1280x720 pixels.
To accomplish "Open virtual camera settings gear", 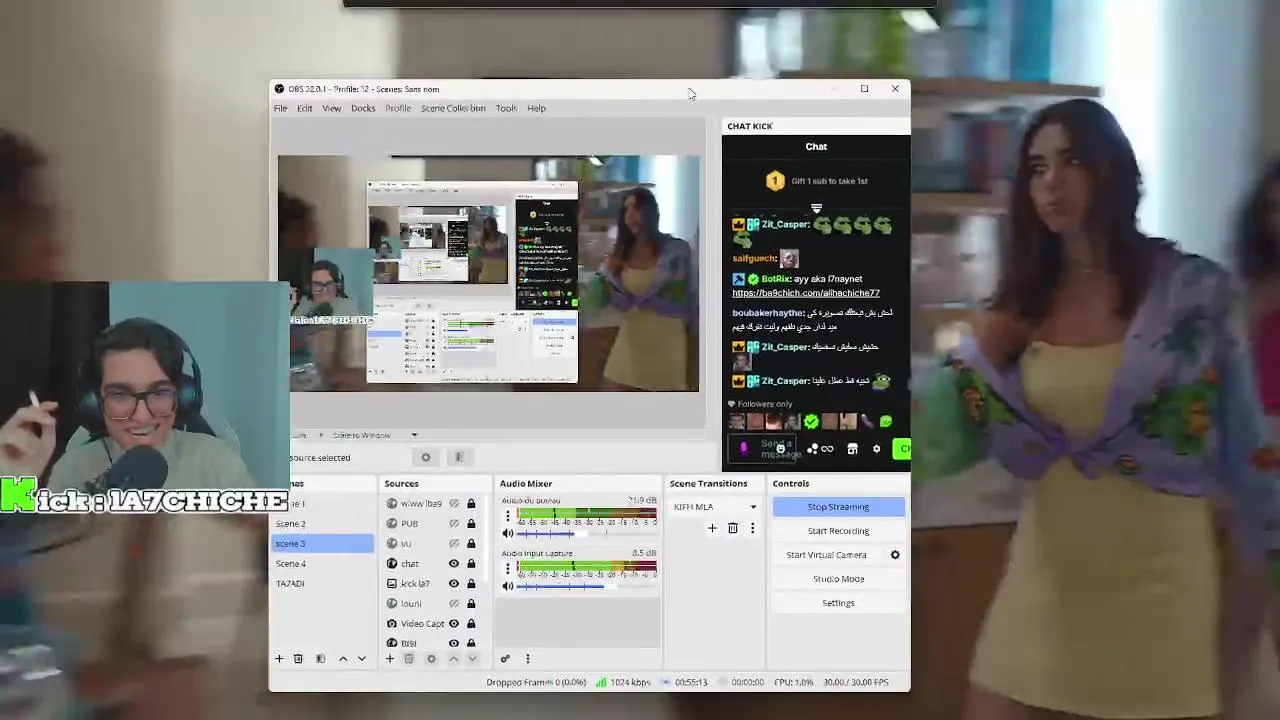I will tap(895, 555).
